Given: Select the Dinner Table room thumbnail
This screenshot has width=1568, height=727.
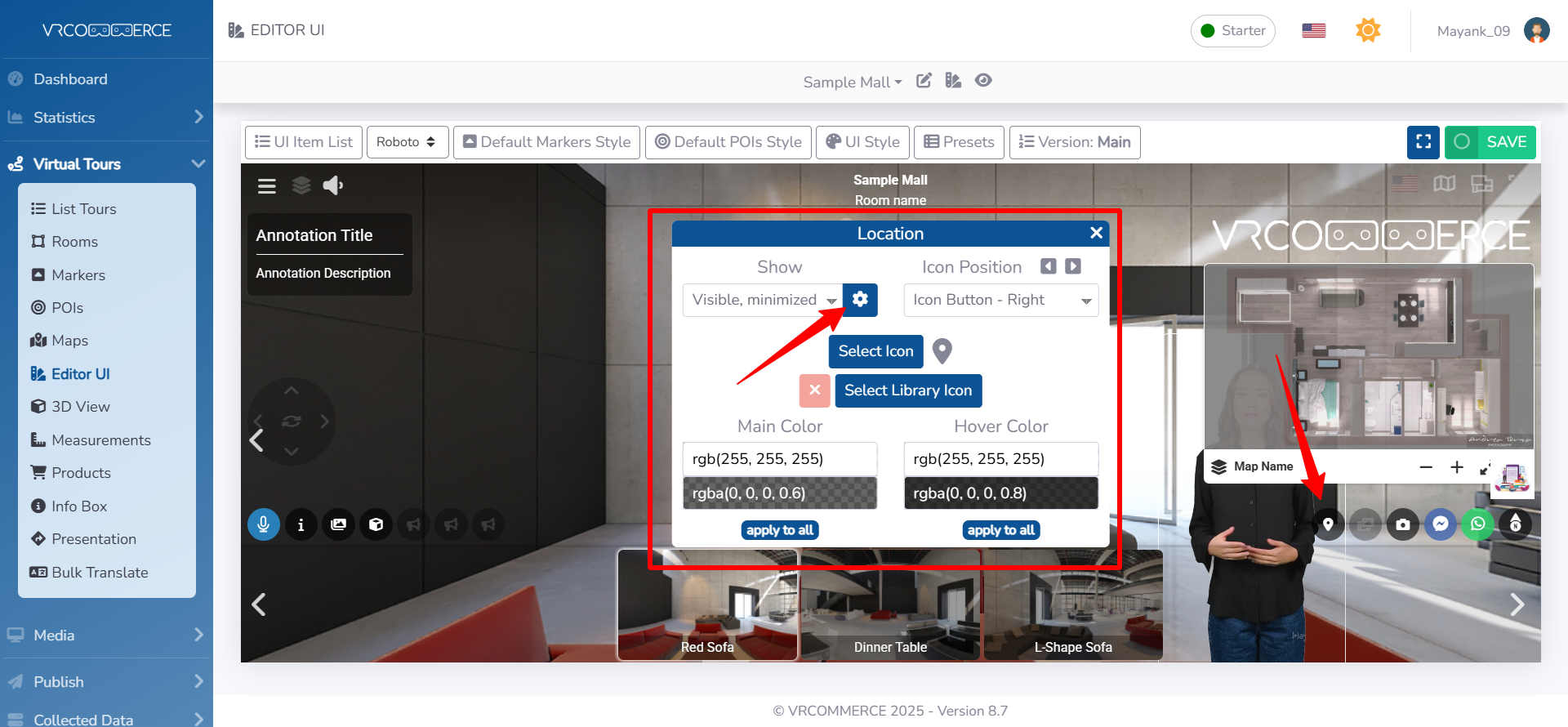Looking at the screenshot, I should 890,604.
